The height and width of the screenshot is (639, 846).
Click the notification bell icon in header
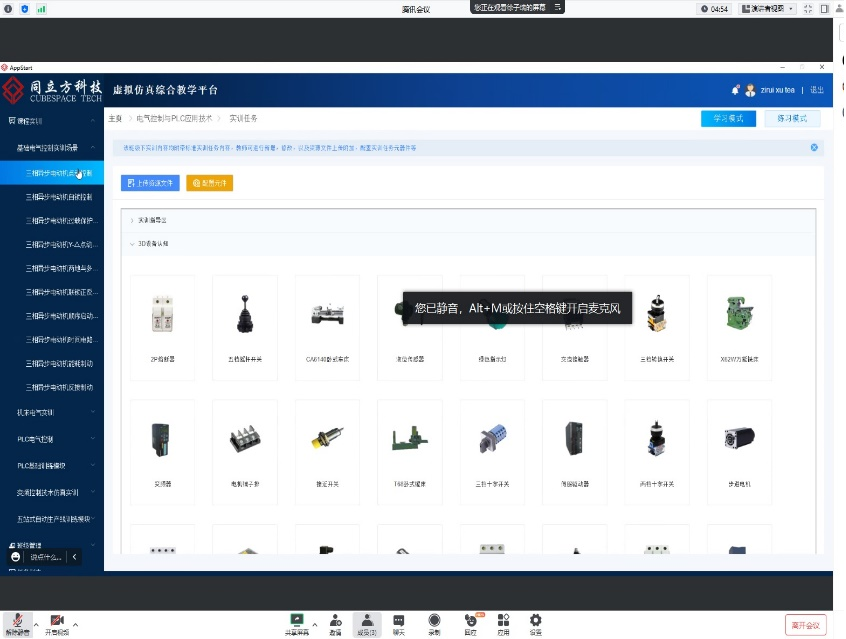coord(736,90)
